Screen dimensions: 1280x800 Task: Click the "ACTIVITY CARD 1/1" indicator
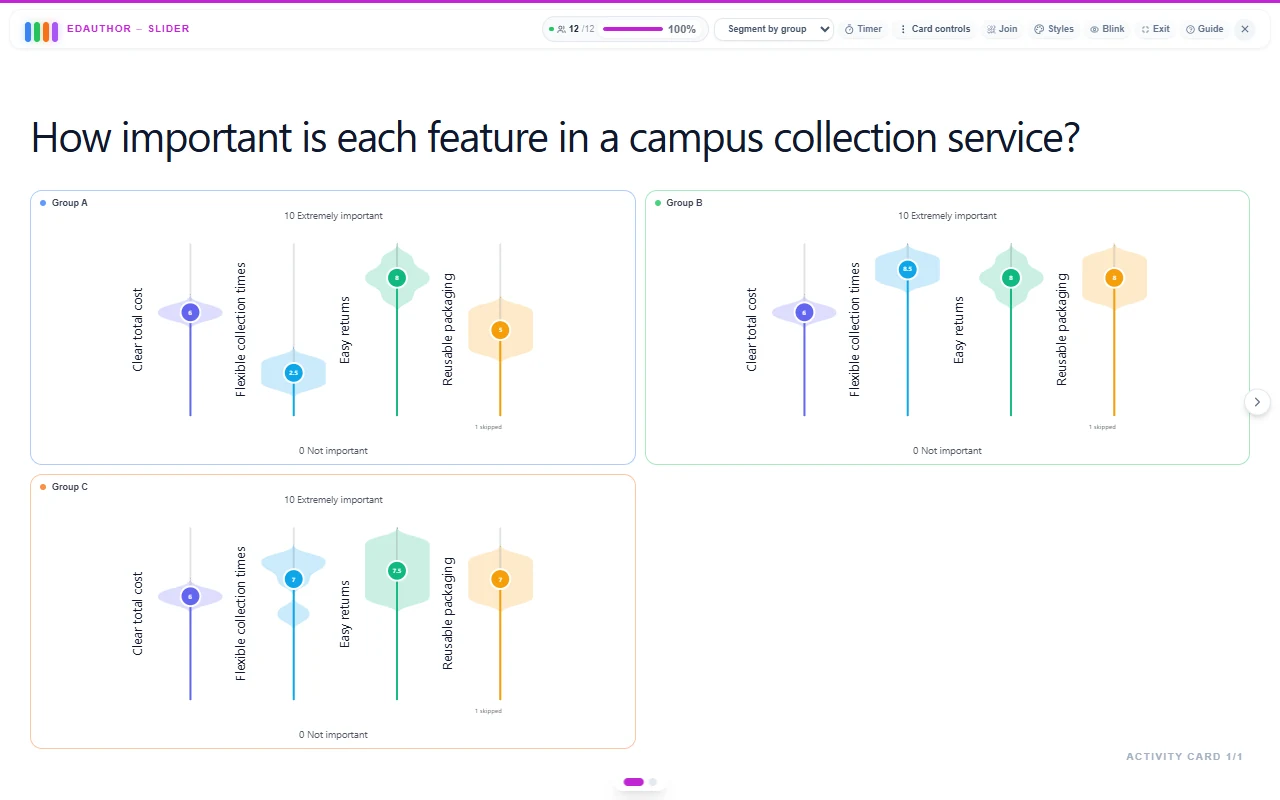1184,757
